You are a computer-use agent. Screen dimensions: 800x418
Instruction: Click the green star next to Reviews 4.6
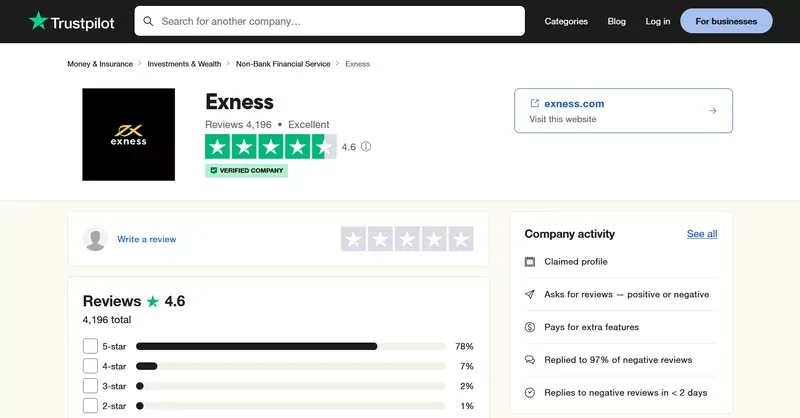click(x=153, y=302)
